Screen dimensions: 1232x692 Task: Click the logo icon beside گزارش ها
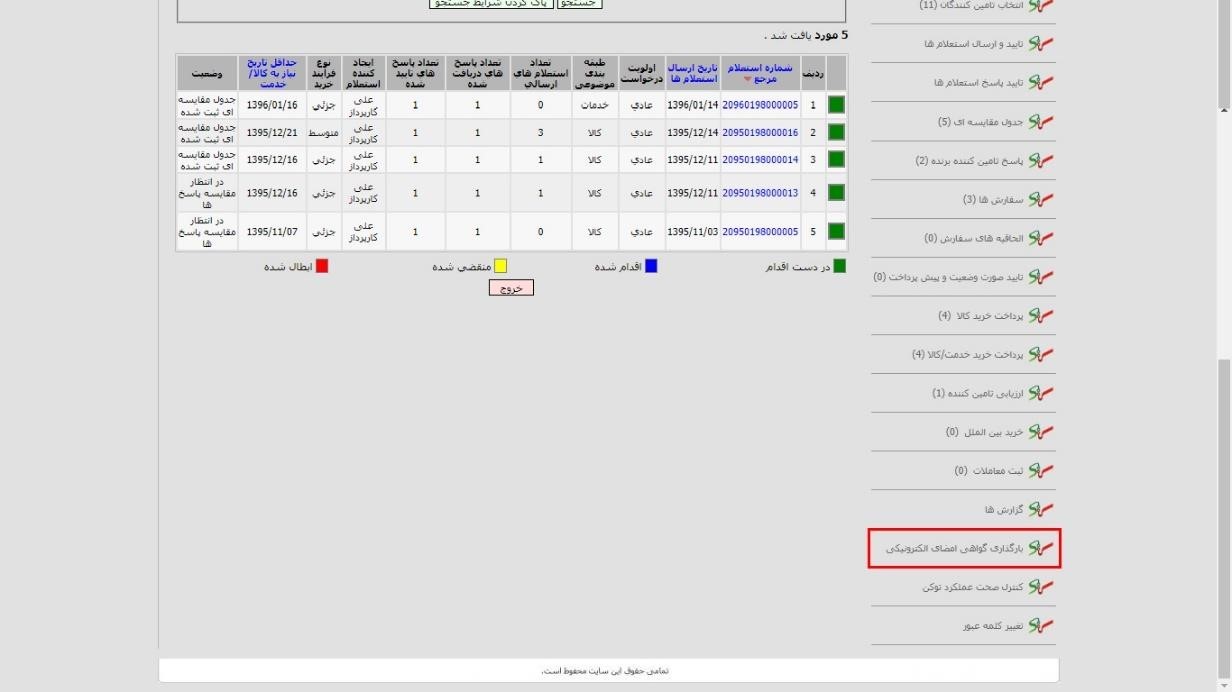[1041, 510]
